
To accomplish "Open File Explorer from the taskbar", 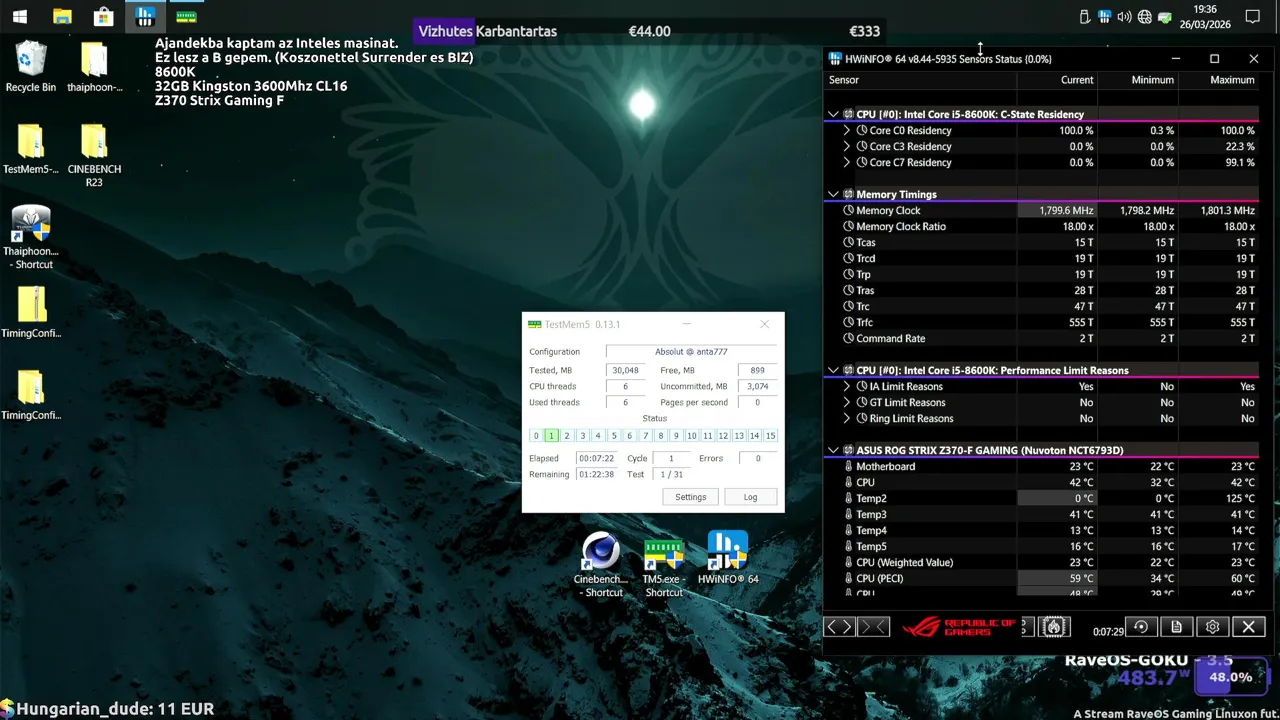I will click(62, 17).
